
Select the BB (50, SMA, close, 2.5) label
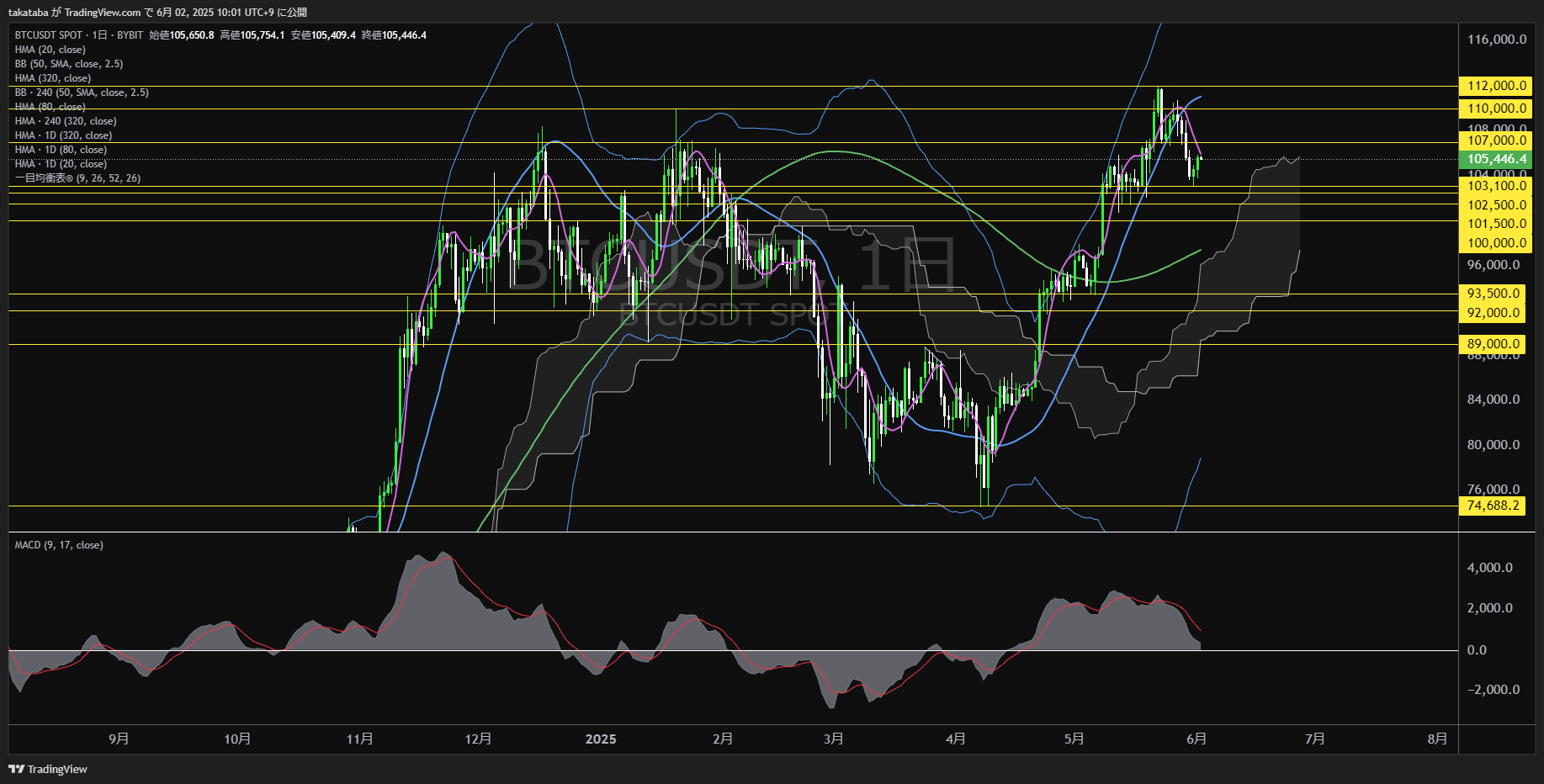point(69,64)
